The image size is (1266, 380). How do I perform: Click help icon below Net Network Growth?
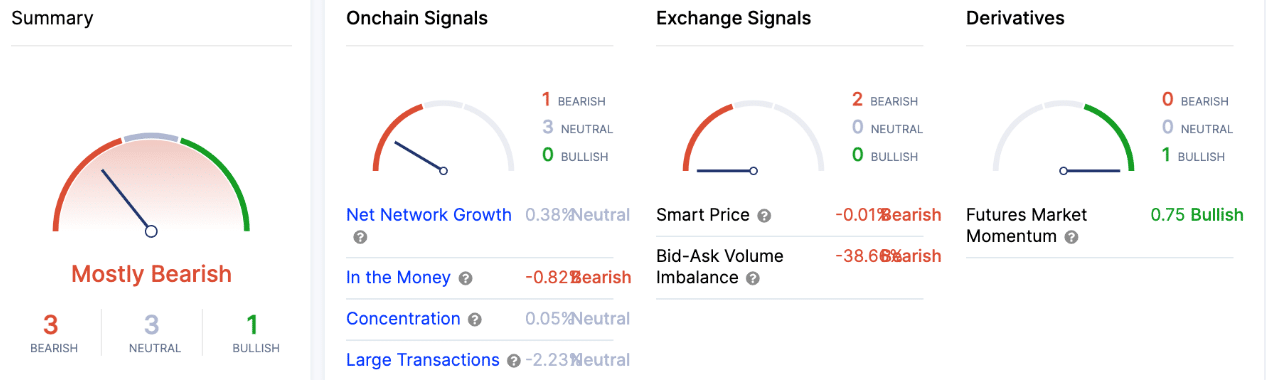360,238
